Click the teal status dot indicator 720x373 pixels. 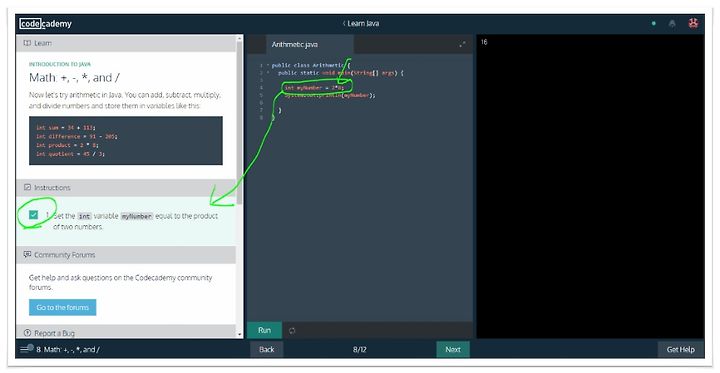654,23
